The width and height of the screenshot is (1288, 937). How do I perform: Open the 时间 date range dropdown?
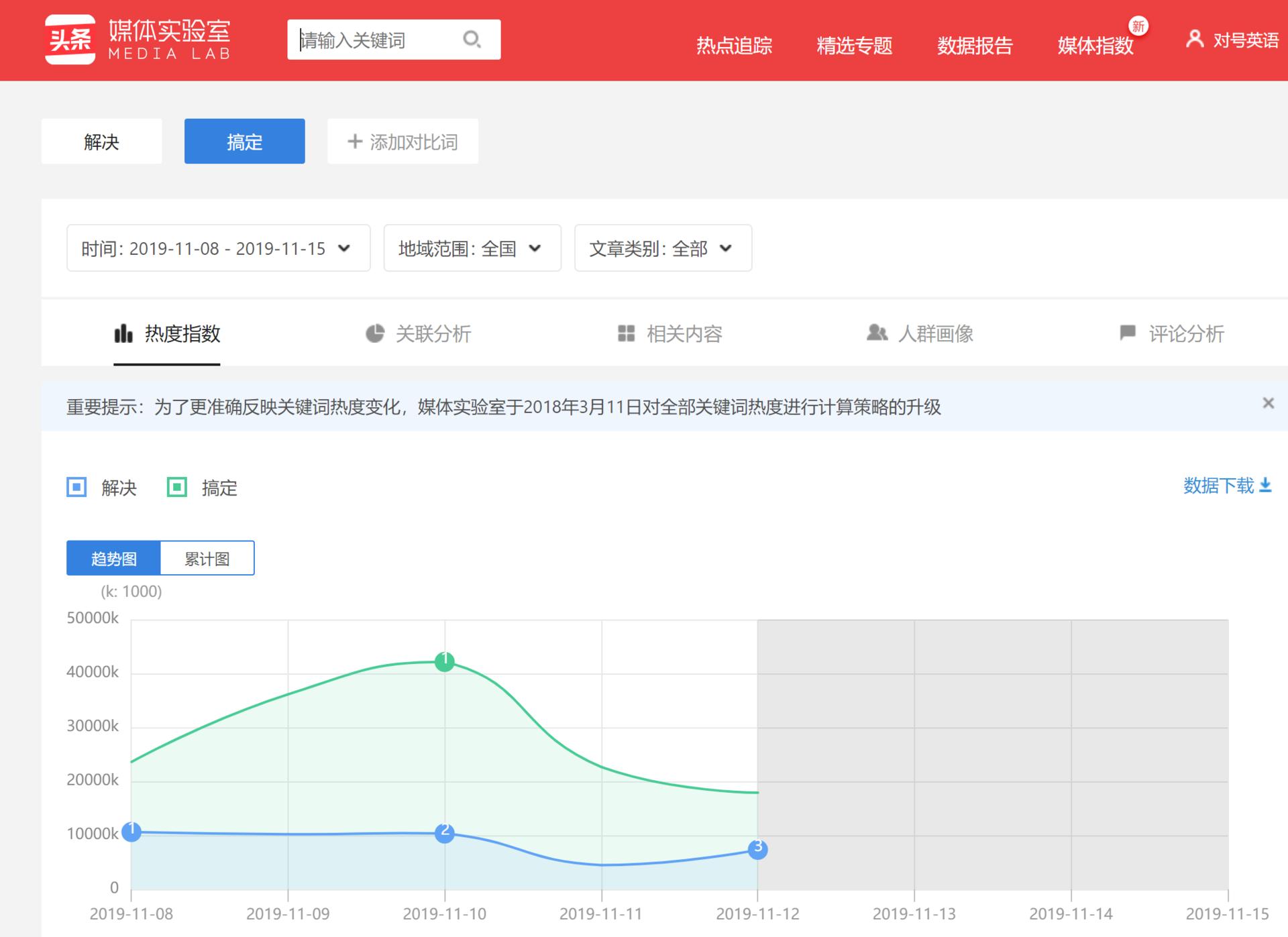tap(218, 248)
